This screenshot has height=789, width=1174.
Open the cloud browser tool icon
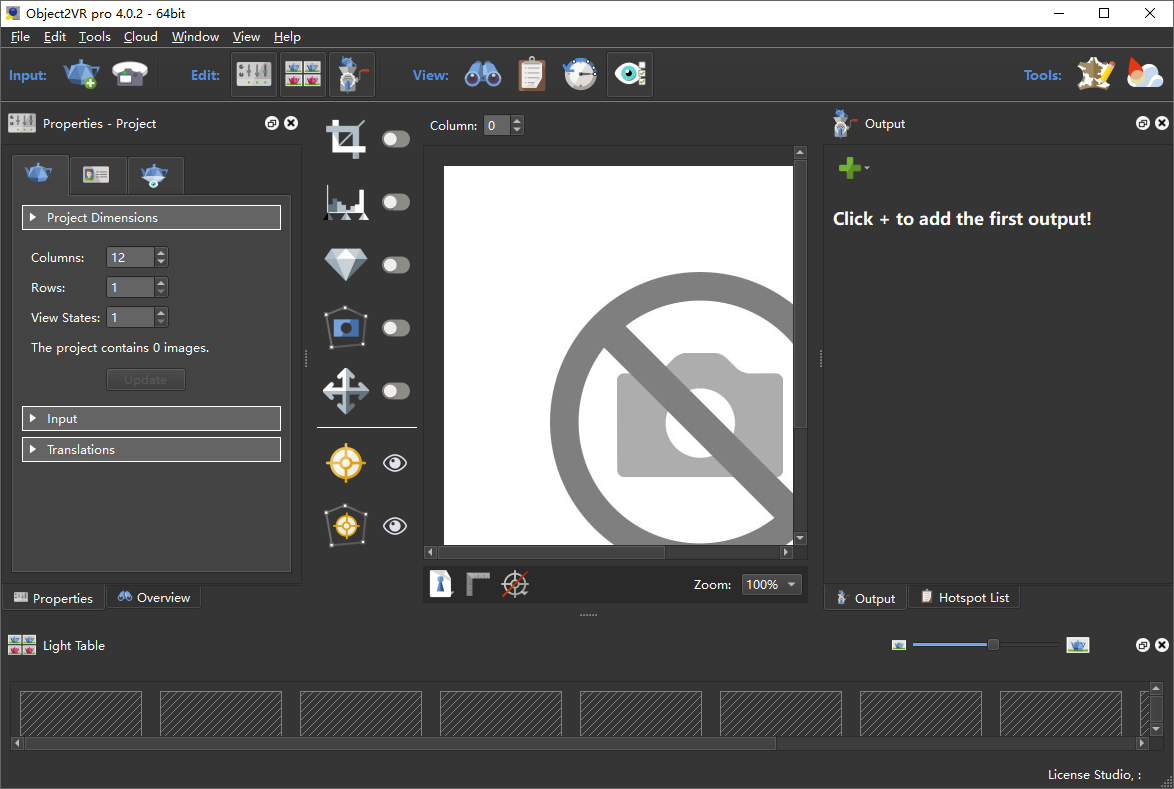coord(1145,74)
